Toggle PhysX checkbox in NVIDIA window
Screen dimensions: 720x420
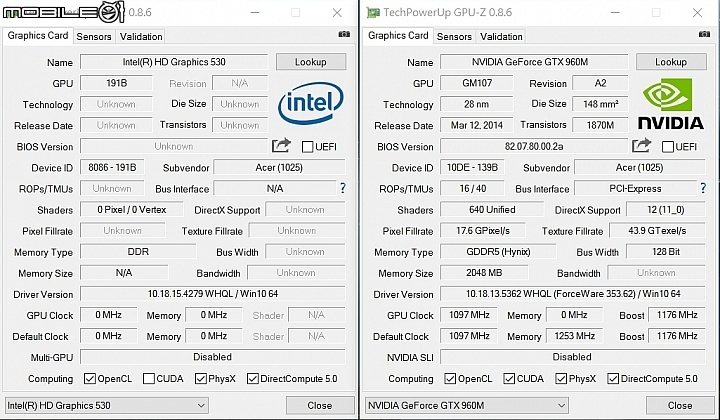561,379
